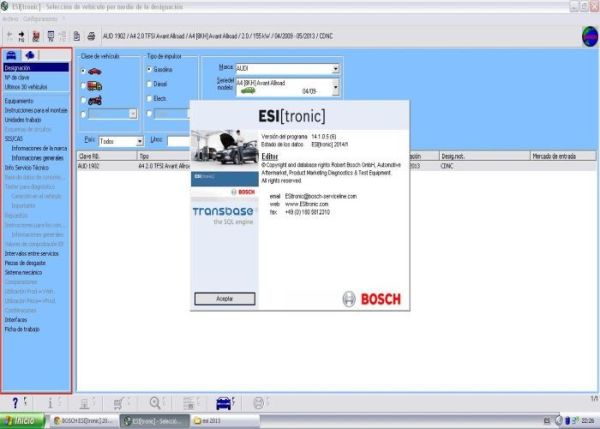Click the input field right of País
Screen dimensions: 600x429
tap(178, 141)
